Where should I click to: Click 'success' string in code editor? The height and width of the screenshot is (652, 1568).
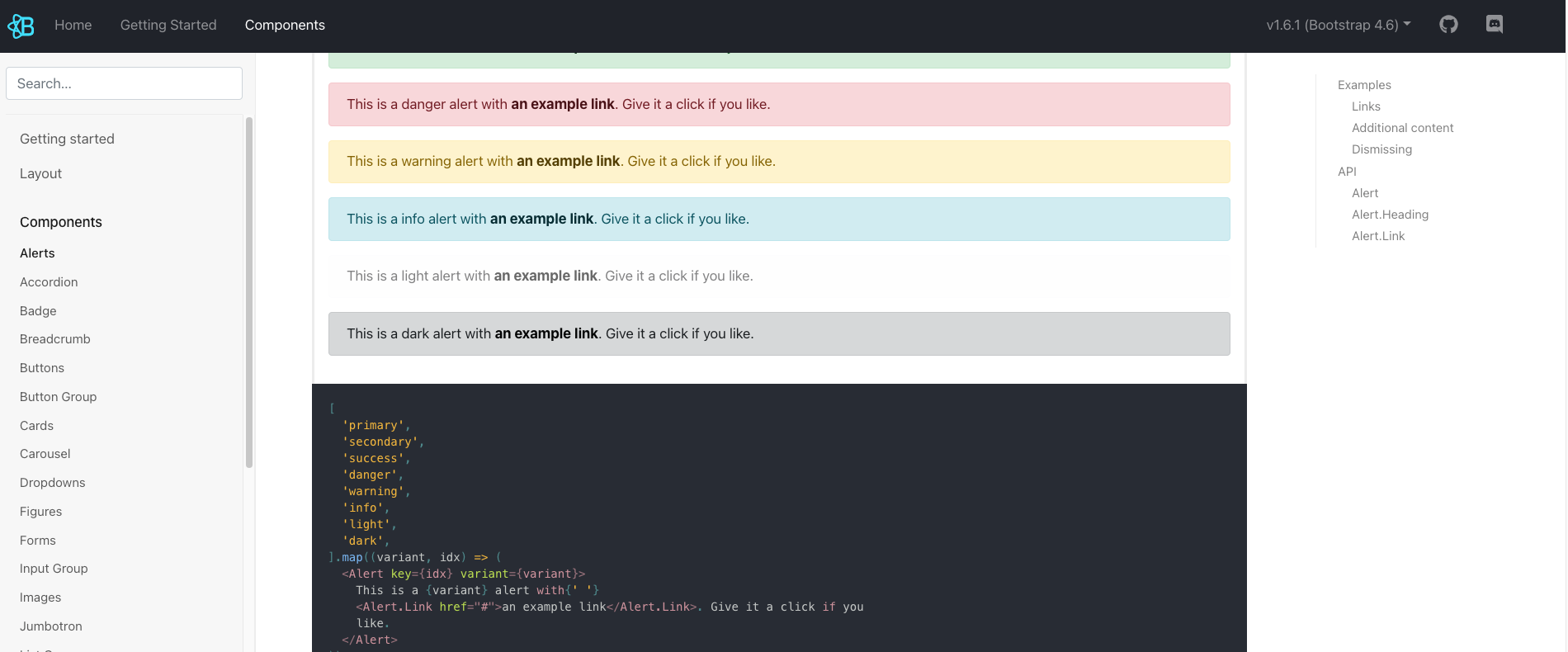coord(373,458)
